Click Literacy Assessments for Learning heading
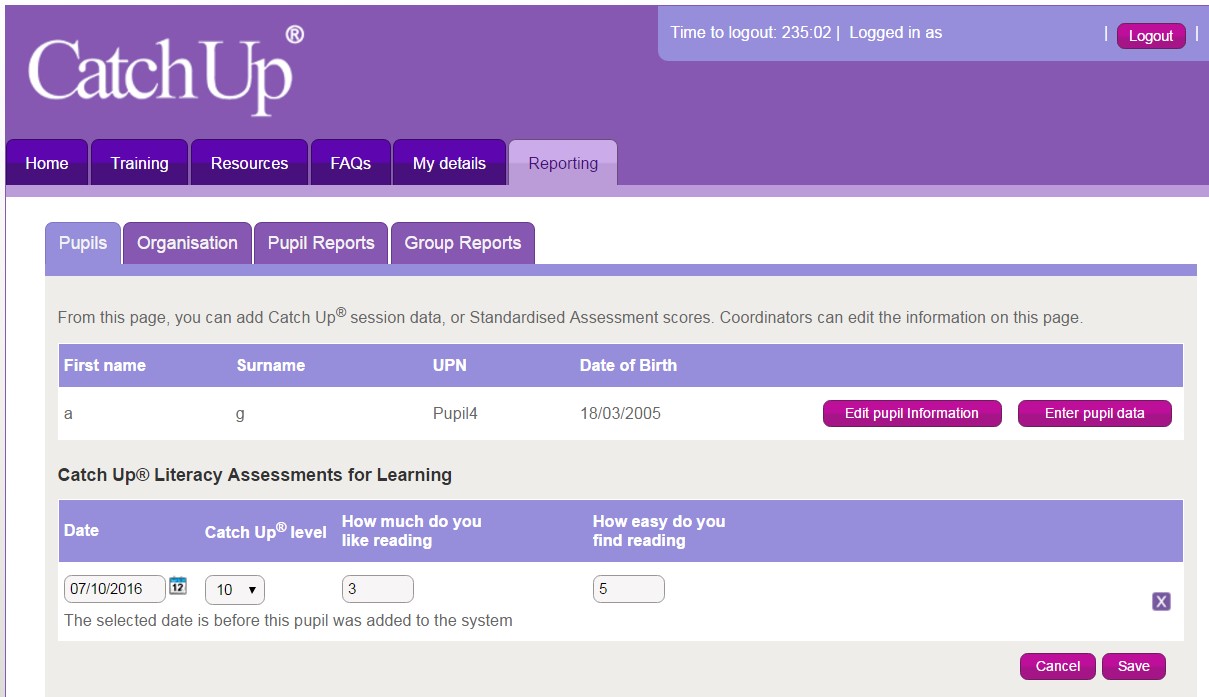The height and width of the screenshot is (697, 1209). 255,475
